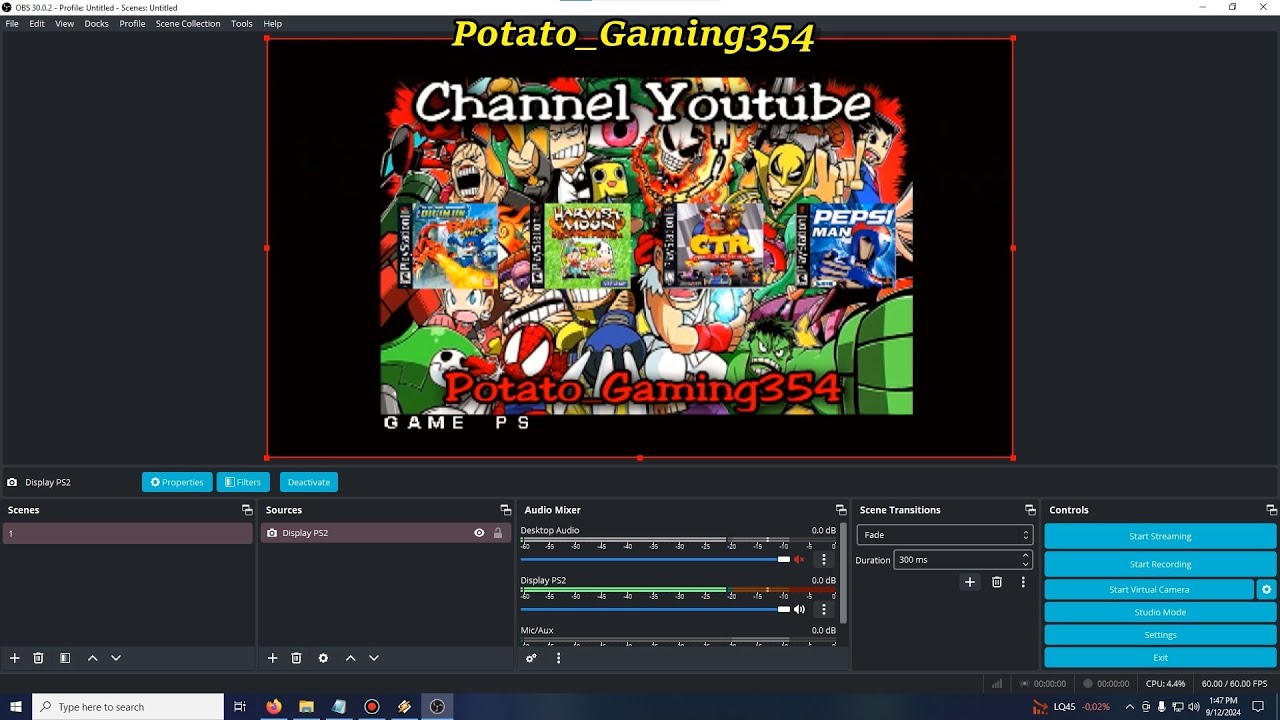Open advanced audio properties gears icon
The height and width of the screenshot is (720, 1280).
531,658
